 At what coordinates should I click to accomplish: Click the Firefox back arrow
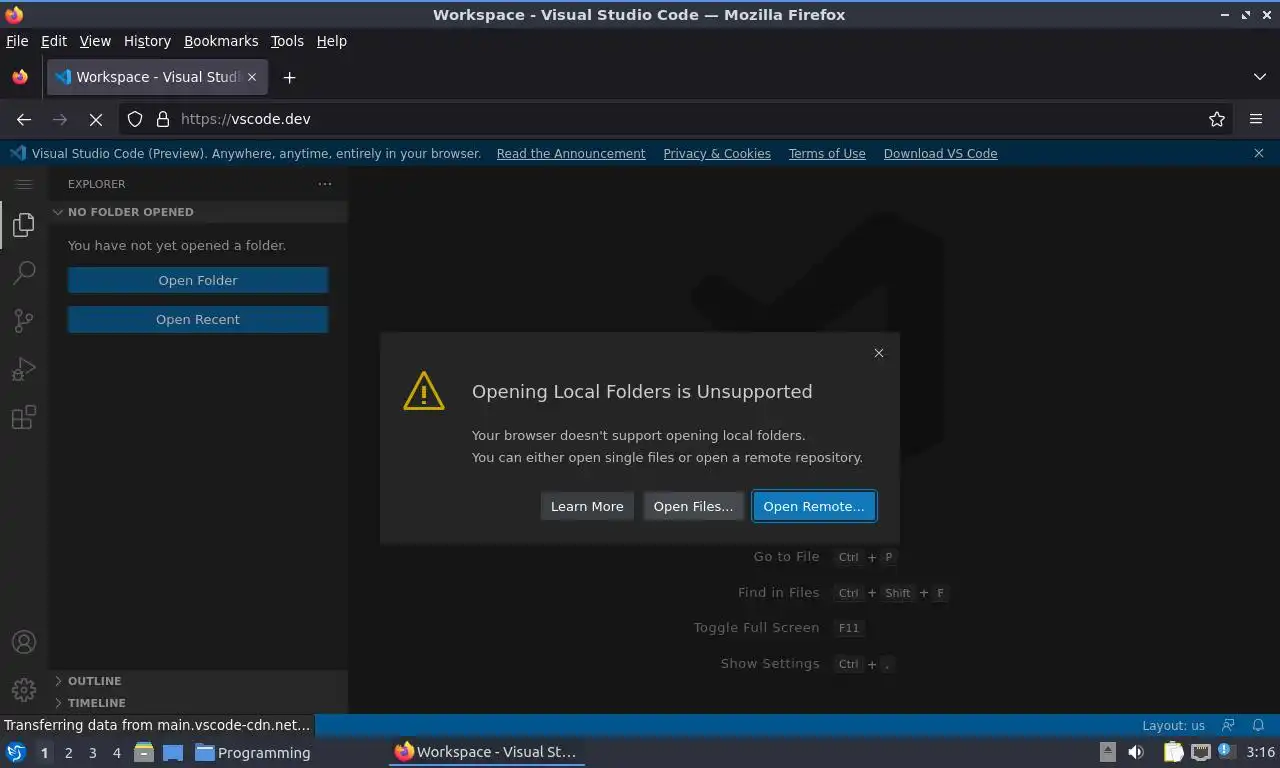(24, 119)
